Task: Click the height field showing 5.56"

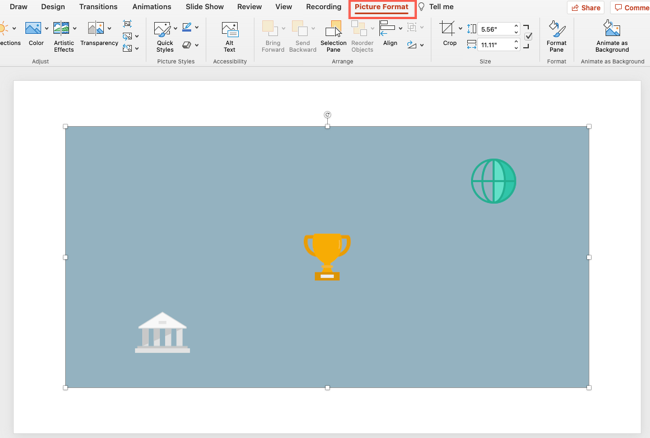Action: (494, 29)
